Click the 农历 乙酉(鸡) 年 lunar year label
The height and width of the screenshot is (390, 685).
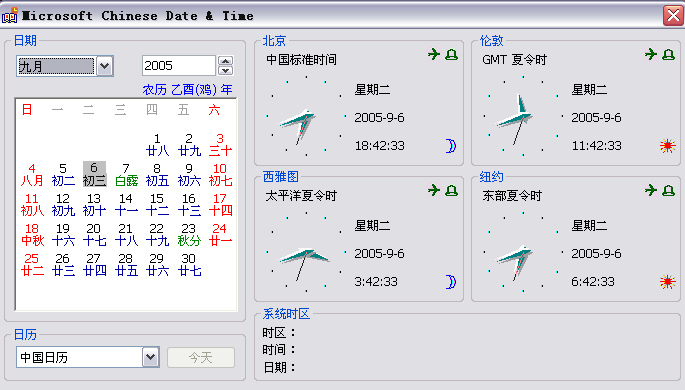(187, 90)
